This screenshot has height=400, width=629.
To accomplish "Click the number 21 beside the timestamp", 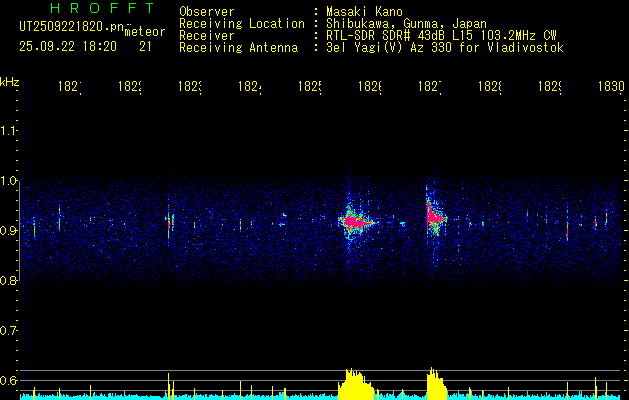I will pyautogui.click(x=146, y=47).
